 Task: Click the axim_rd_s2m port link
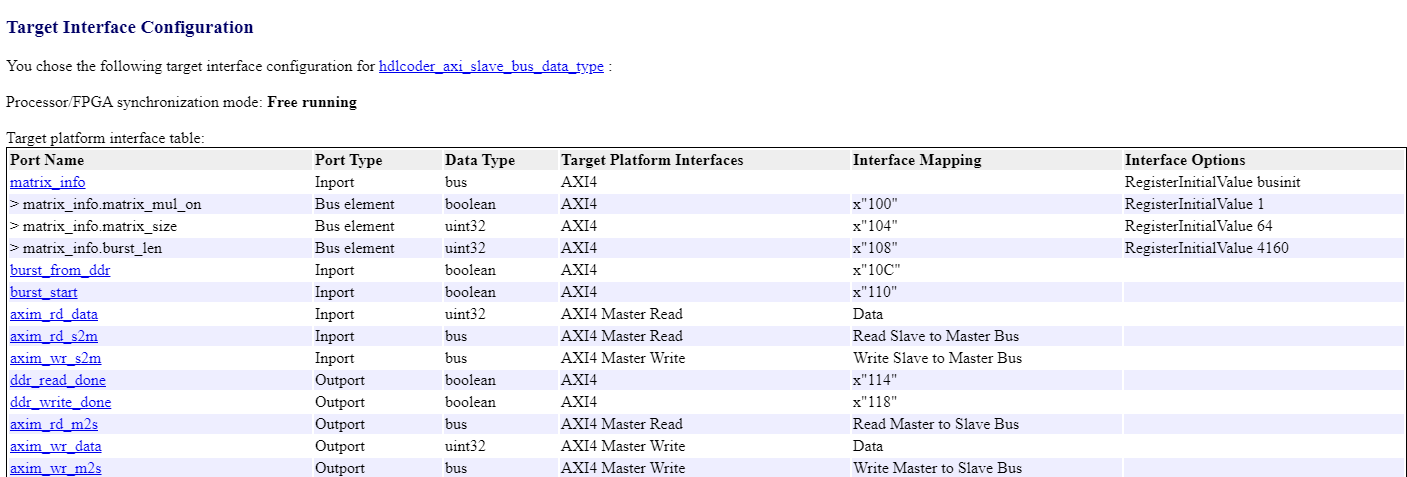pos(54,336)
